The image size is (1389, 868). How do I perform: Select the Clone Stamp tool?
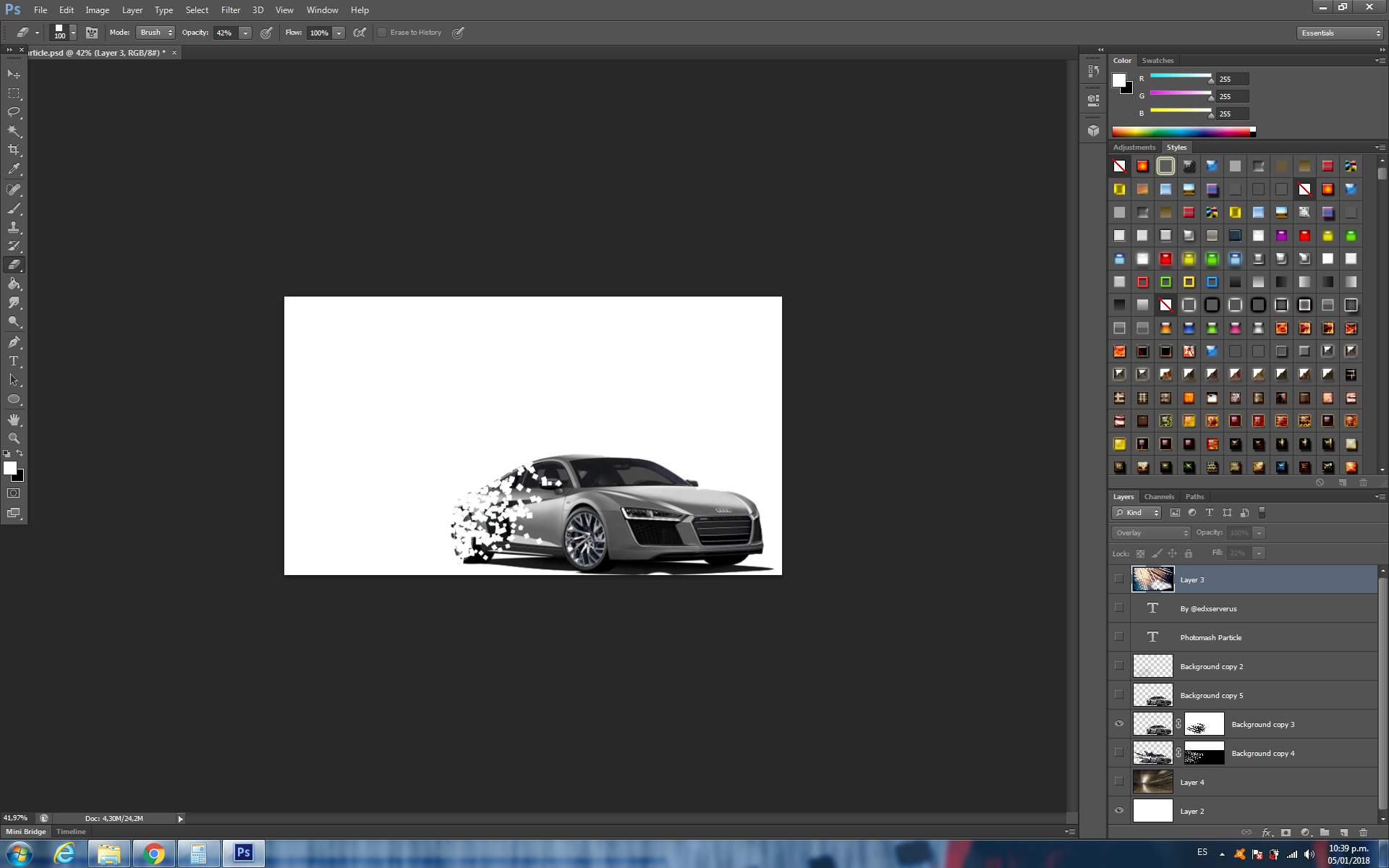(14, 227)
